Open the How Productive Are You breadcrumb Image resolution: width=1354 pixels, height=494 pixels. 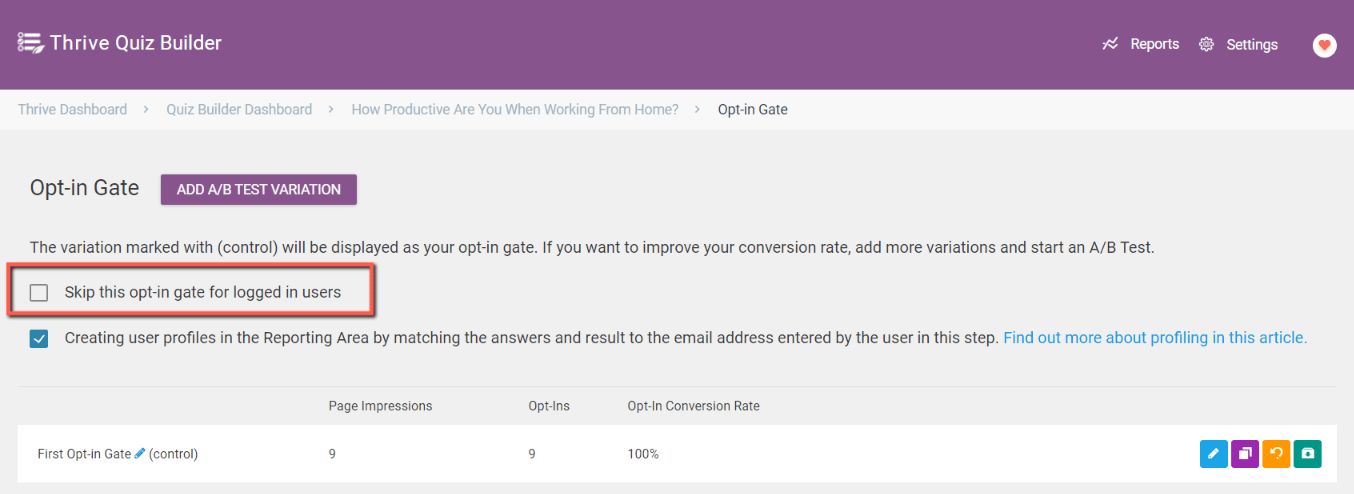click(x=515, y=110)
